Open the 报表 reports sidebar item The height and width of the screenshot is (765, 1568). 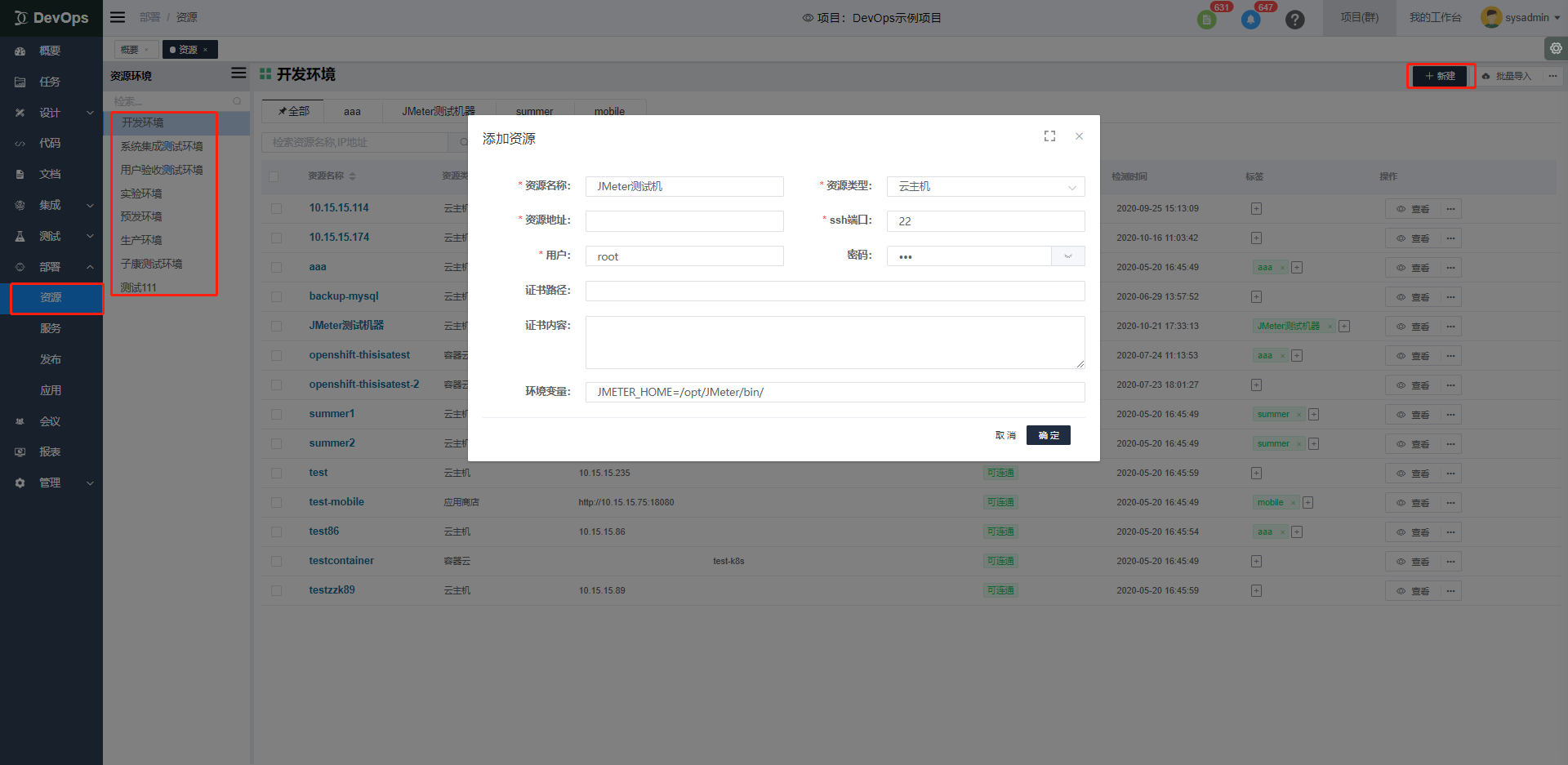[51, 451]
